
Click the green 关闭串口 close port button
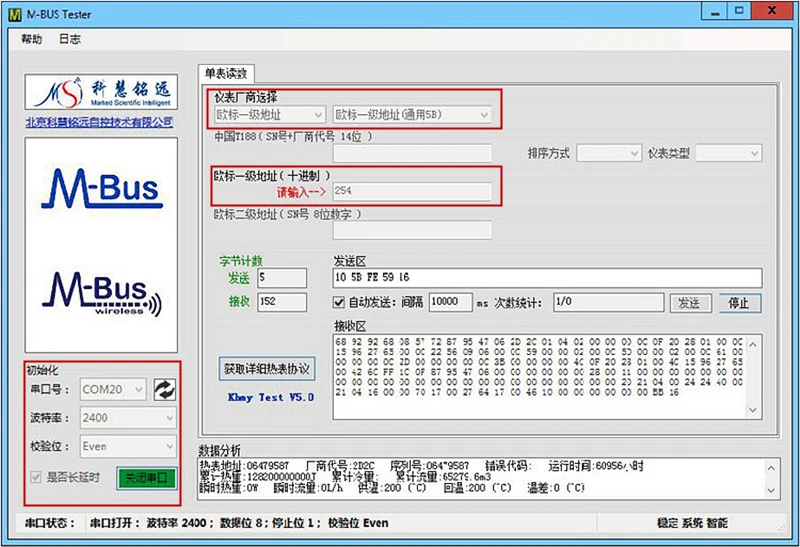click(146, 478)
